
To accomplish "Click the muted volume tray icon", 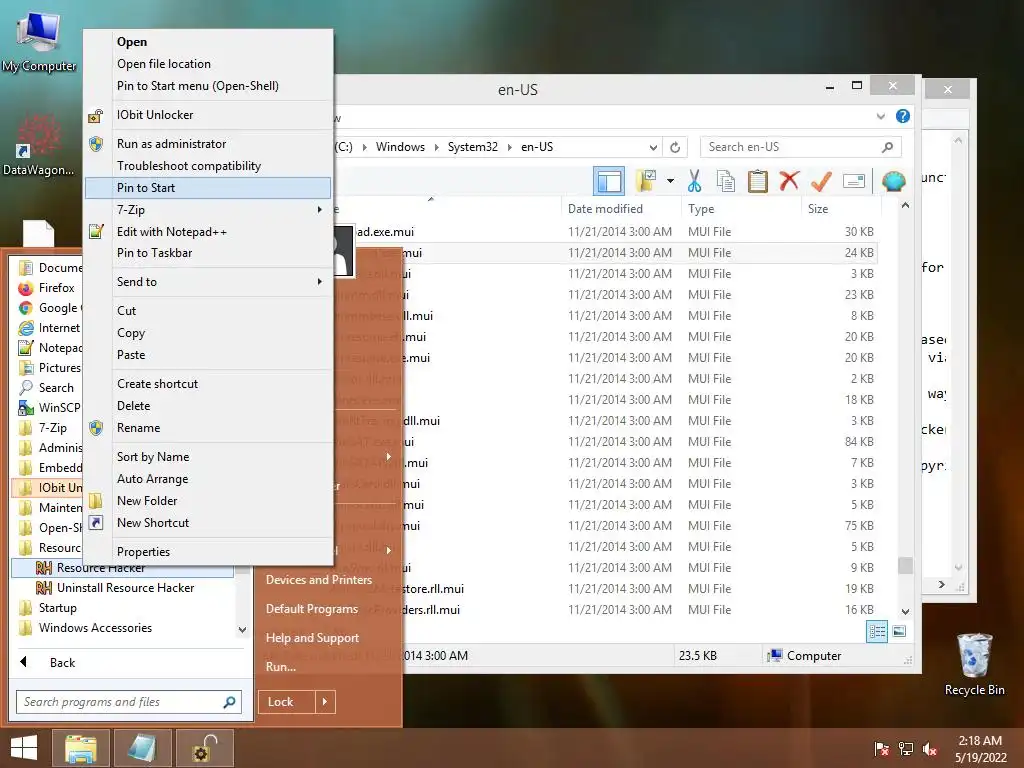I will [x=930, y=748].
